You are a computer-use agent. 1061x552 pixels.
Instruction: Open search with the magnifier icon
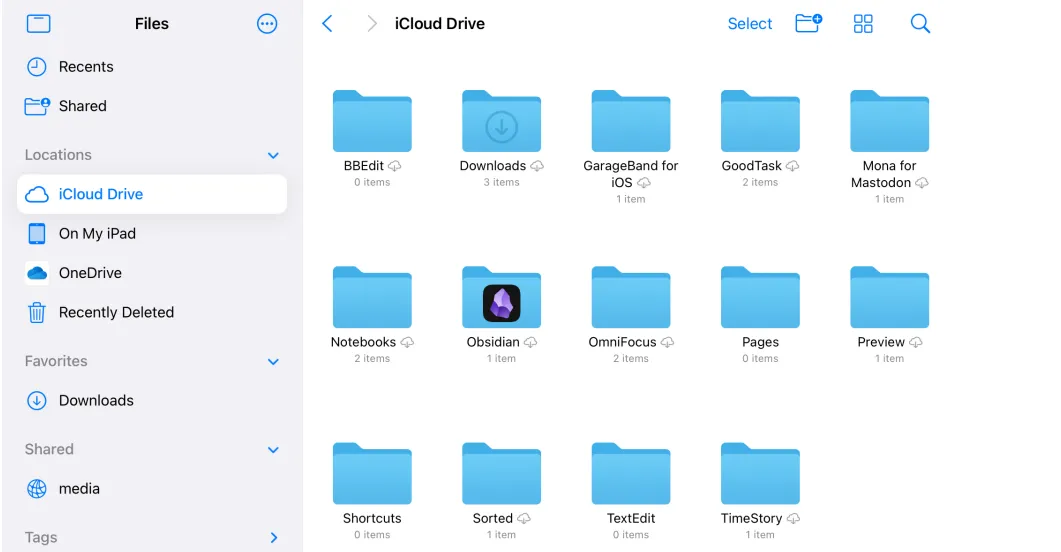coord(920,24)
